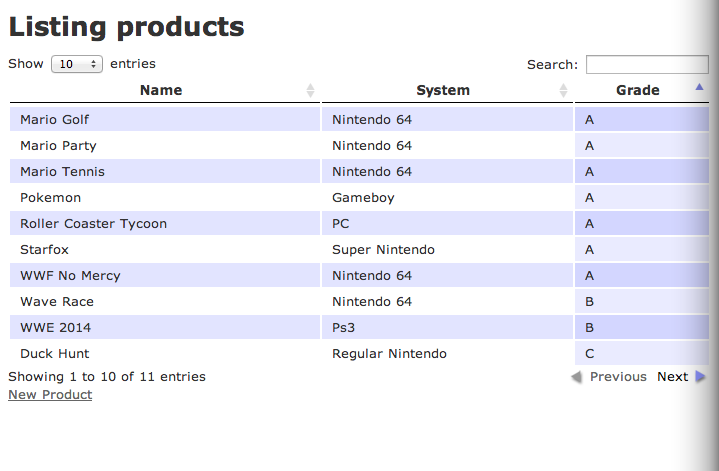Click the Listing products heading

(x=127, y=28)
